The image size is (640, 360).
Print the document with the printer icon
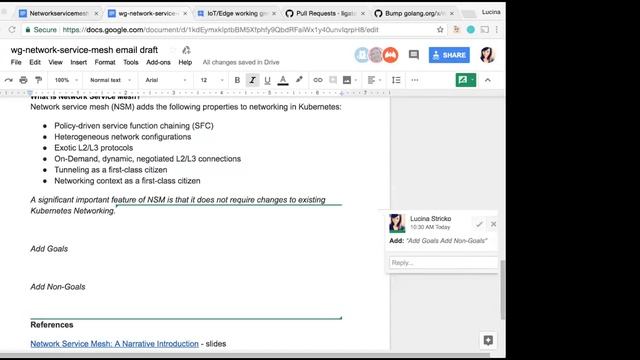(x=23, y=80)
